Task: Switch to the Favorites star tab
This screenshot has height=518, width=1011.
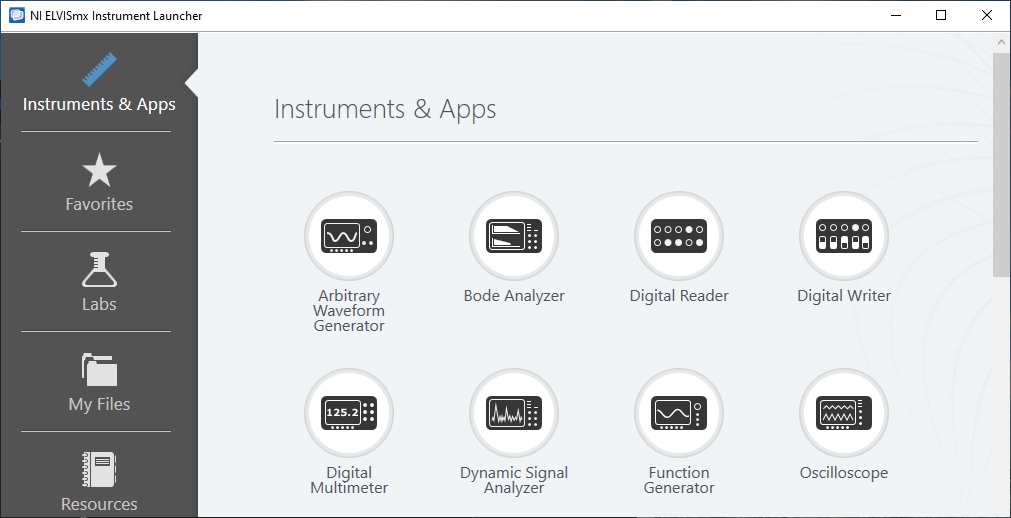Action: (99, 184)
